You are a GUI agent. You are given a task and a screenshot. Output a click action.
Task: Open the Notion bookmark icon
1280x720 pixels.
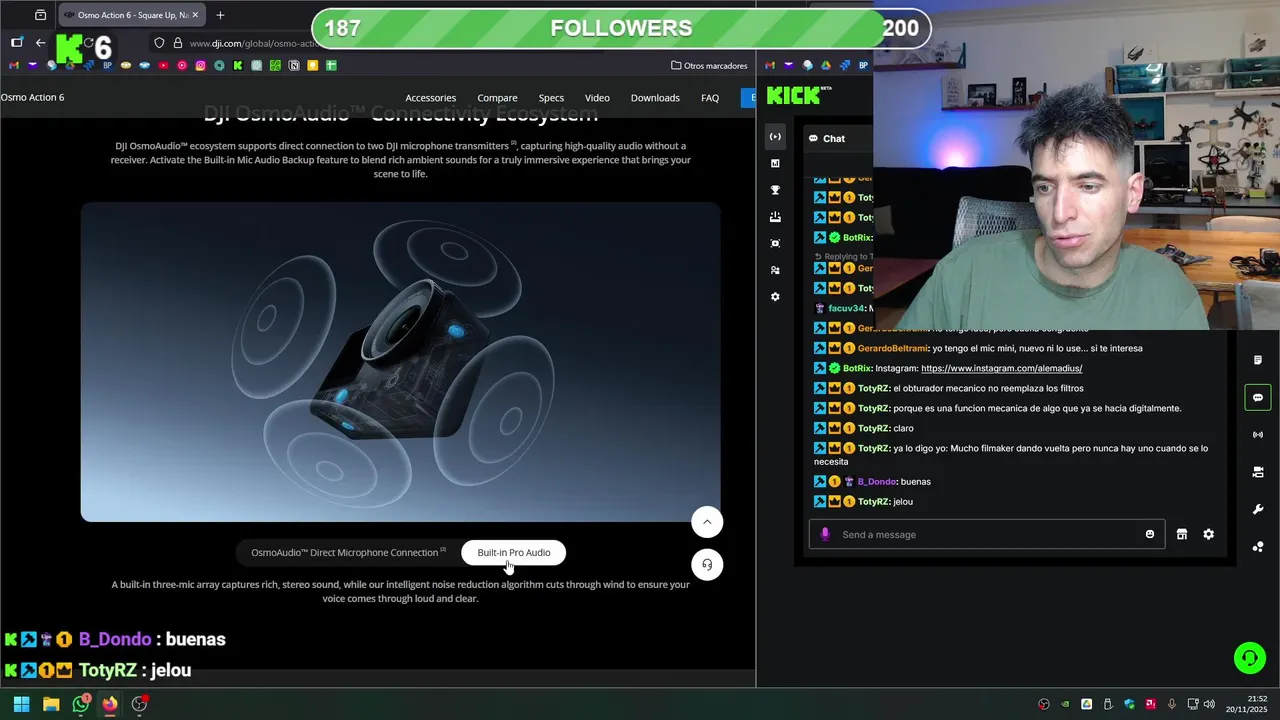click(294, 66)
